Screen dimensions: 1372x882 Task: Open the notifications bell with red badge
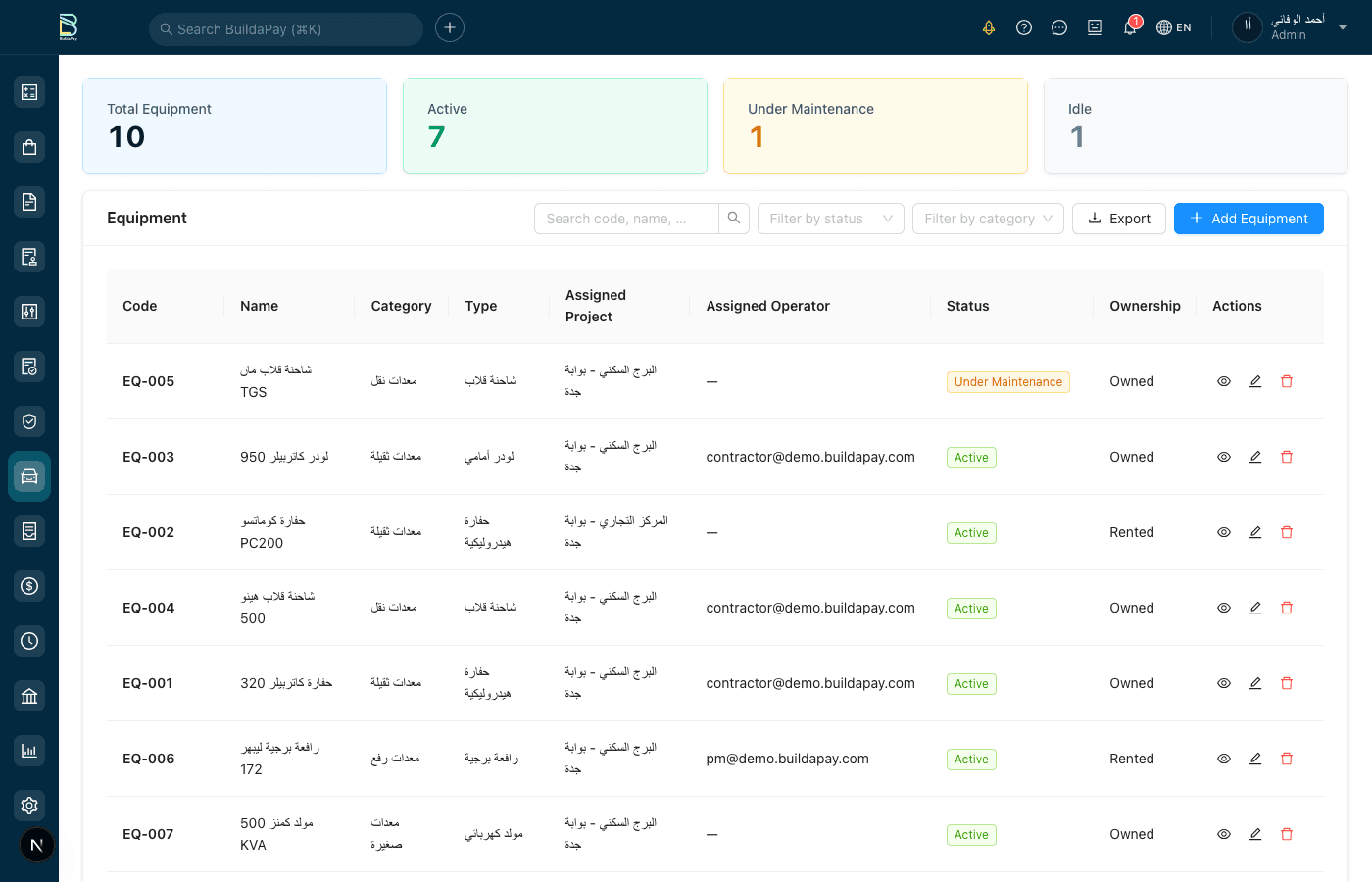click(x=1129, y=27)
